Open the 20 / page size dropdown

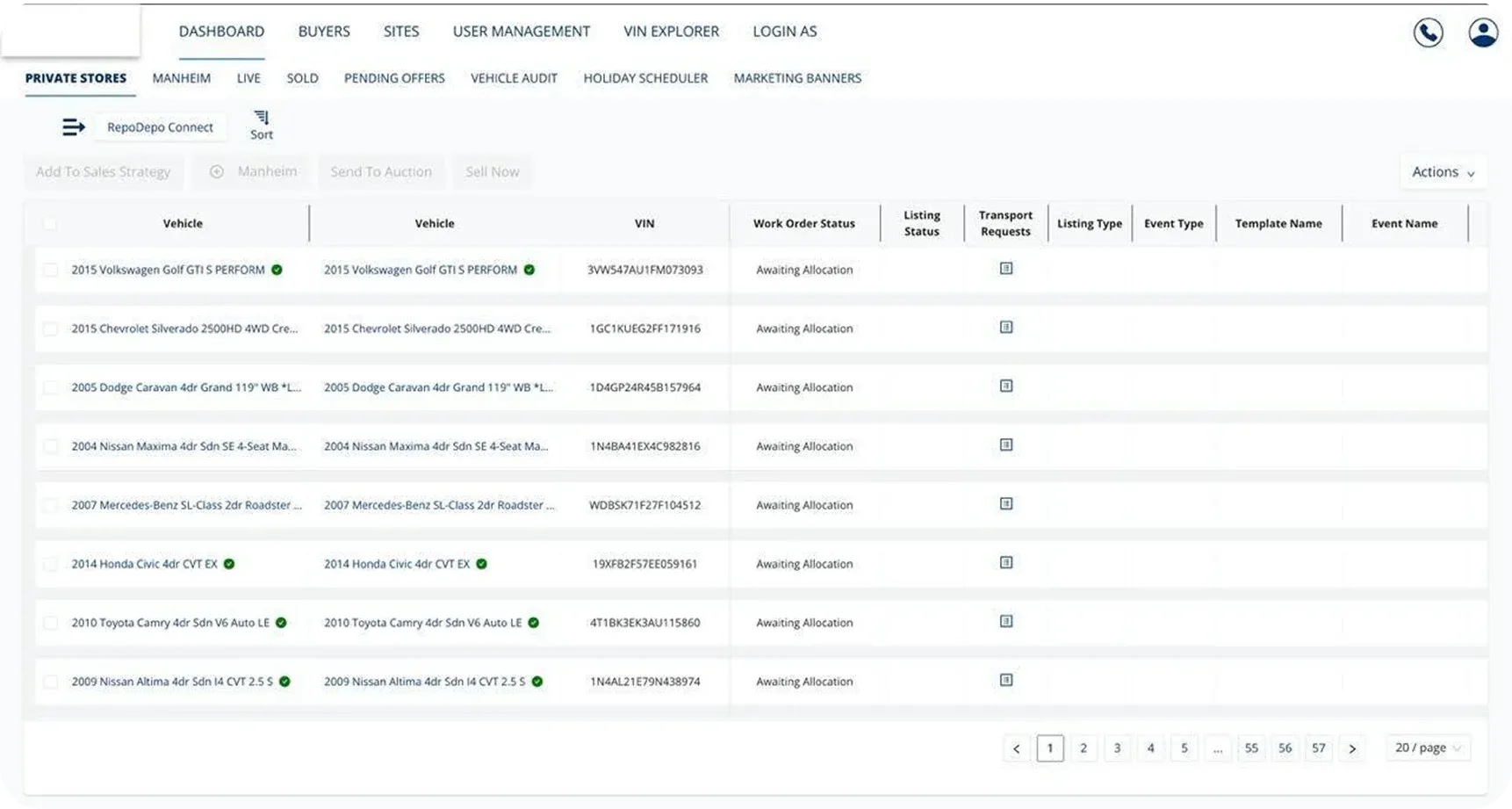(x=1428, y=748)
